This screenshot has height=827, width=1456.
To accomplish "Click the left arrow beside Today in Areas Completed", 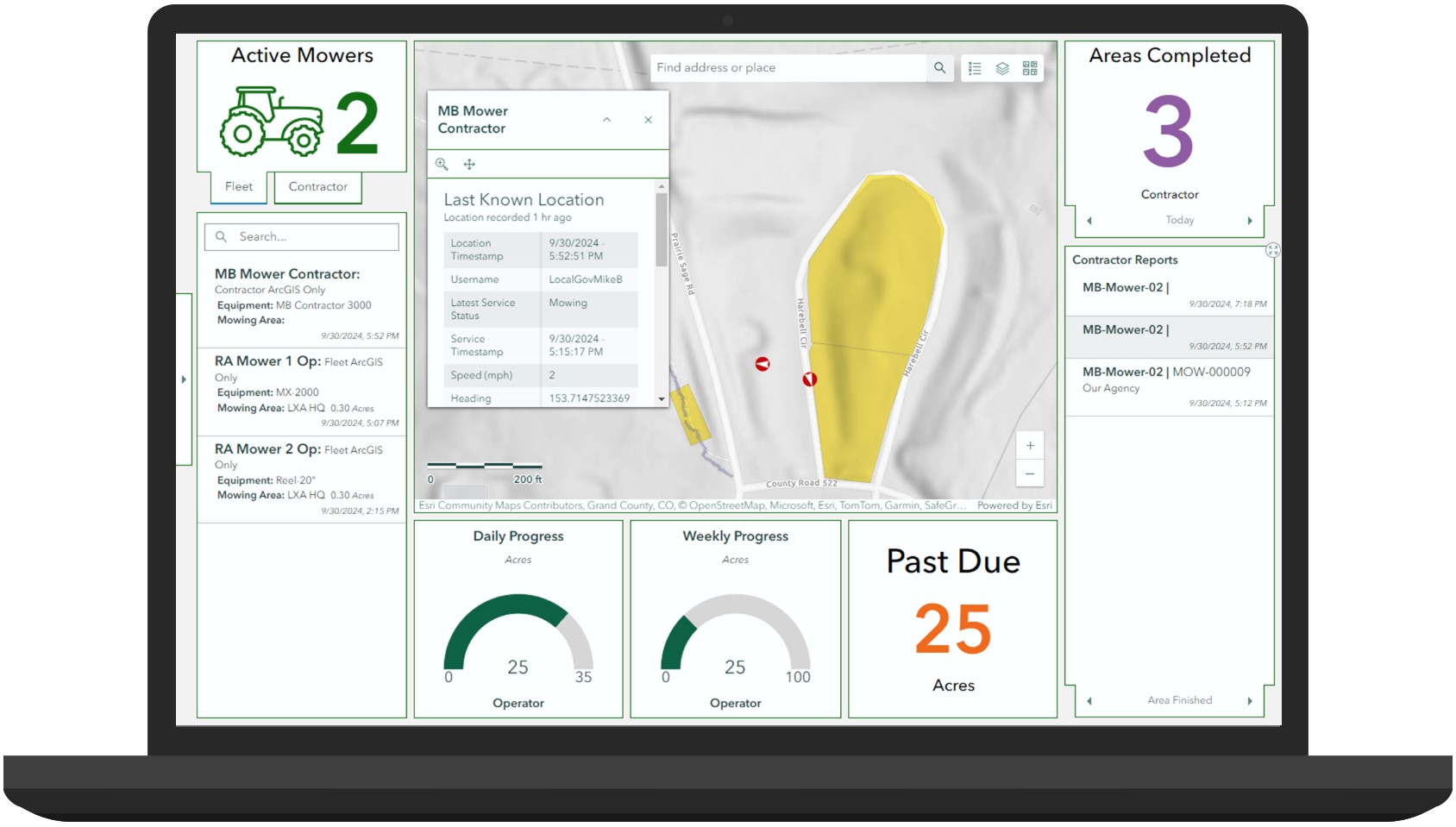I will (1089, 220).
